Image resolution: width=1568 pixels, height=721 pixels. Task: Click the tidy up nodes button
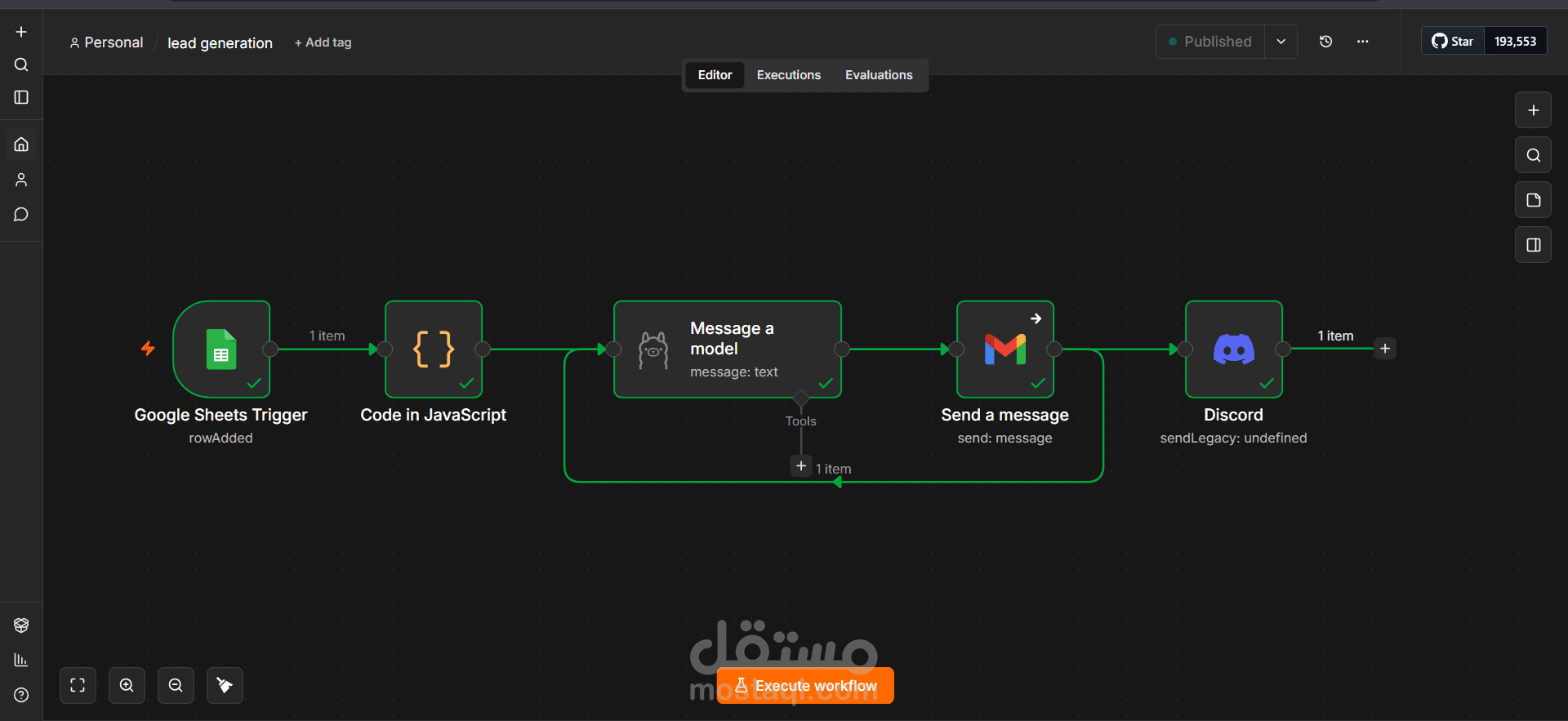point(225,685)
